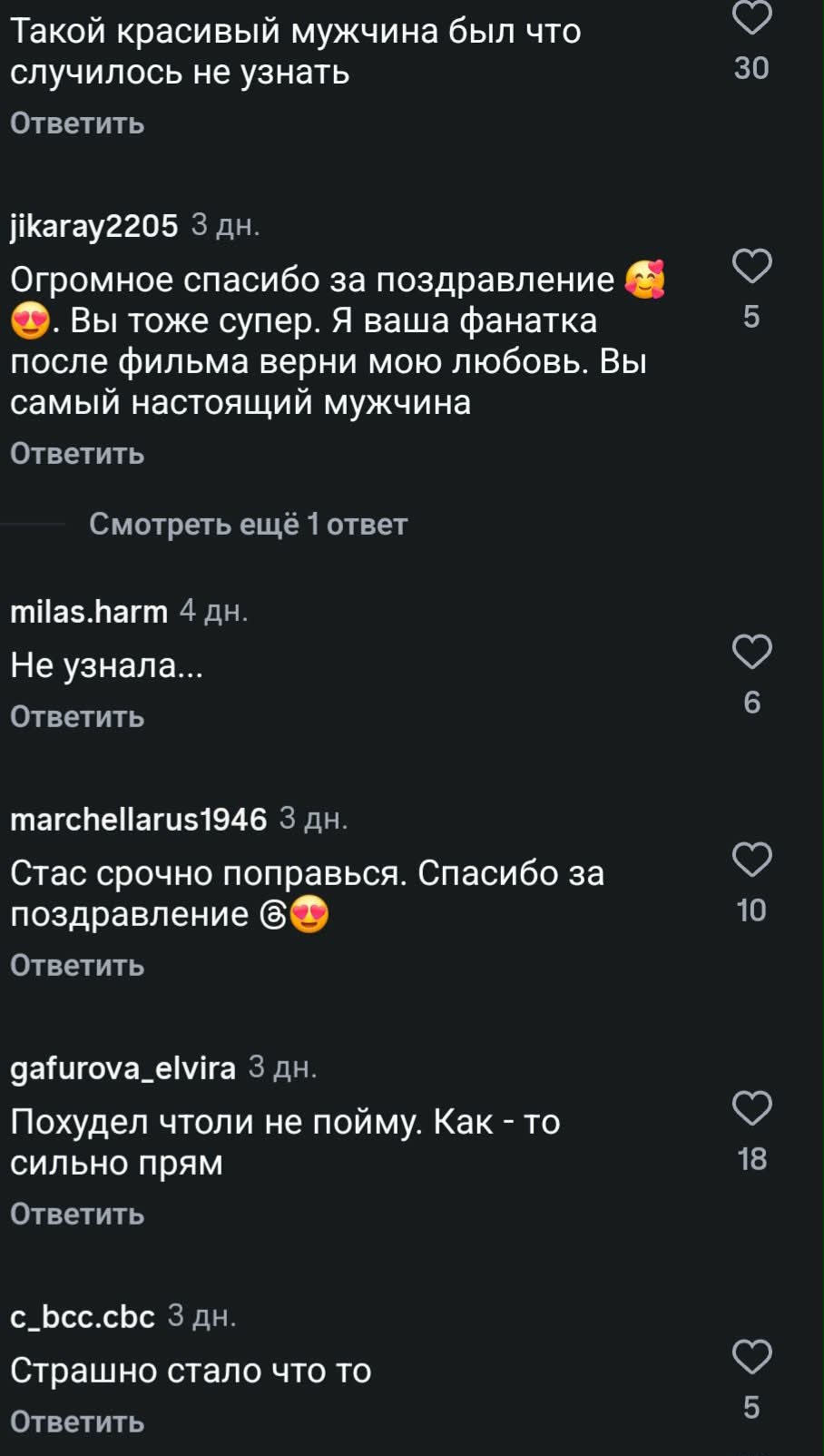Like milas.harm's comment "Не узнала..."

pos(751,652)
